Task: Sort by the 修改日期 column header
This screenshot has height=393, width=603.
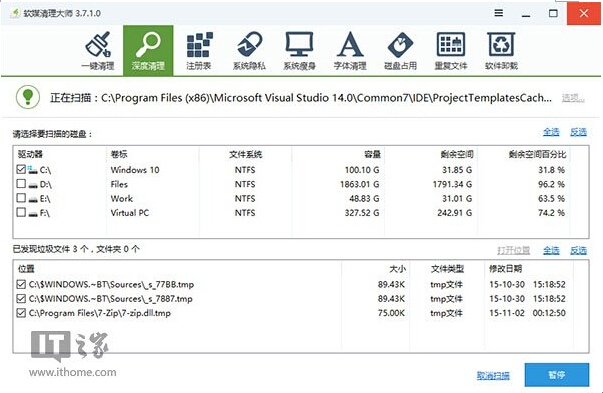Action: point(505,268)
